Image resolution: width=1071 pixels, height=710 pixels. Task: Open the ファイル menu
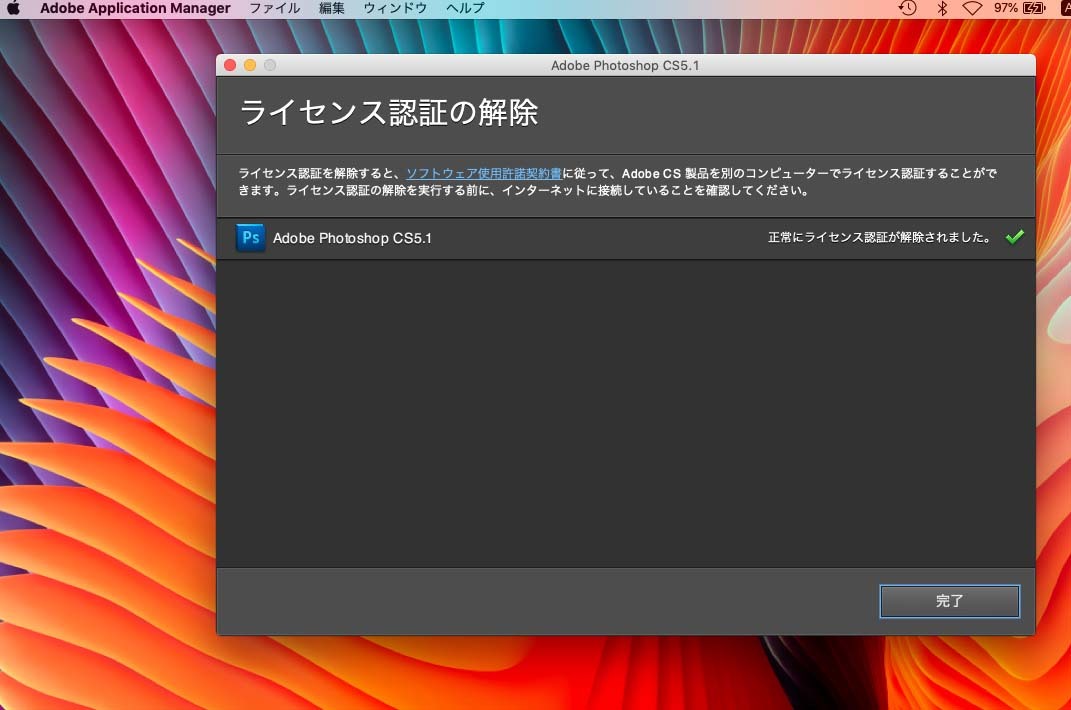[x=275, y=8]
